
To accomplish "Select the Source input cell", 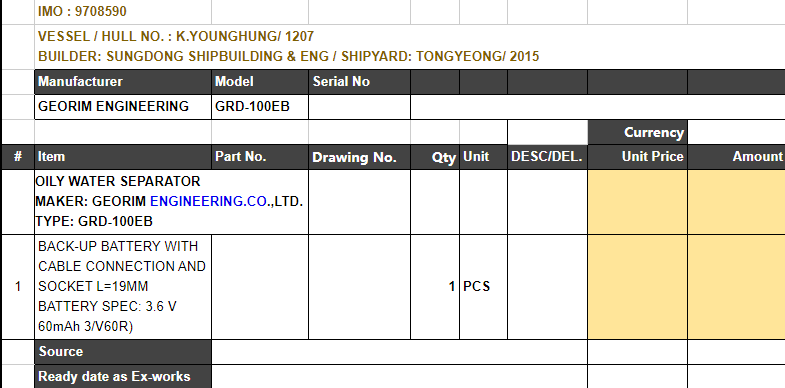I will point(399,352).
